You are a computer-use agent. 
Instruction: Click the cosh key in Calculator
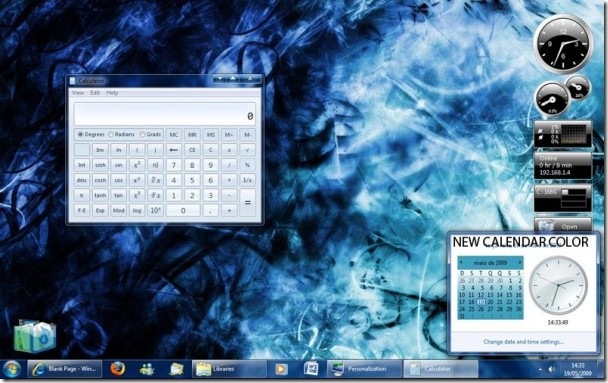(x=100, y=180)
